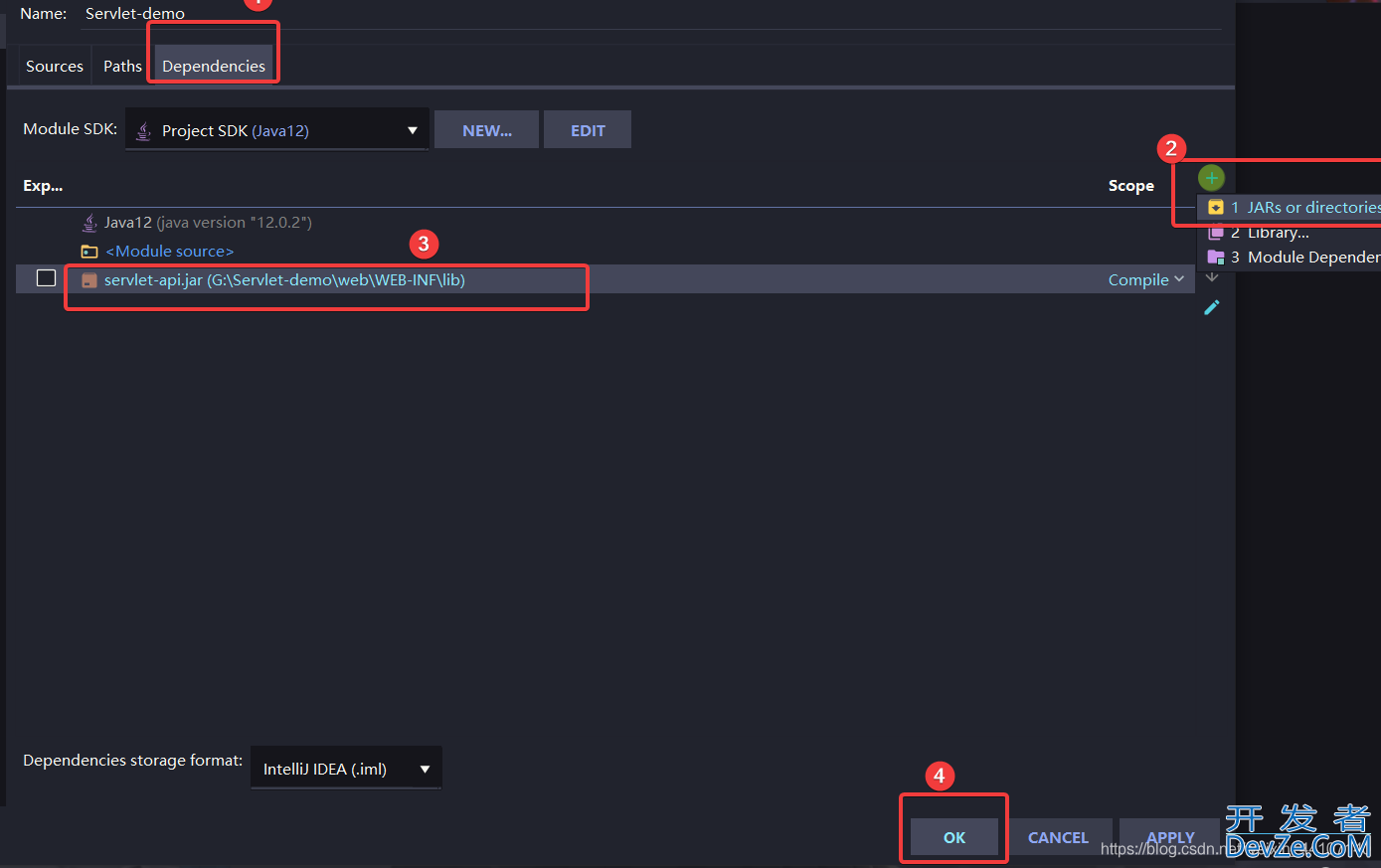Open the Module SDK dropdown
This screenshot has height=868, width=1381.
[x=277, y=130]
